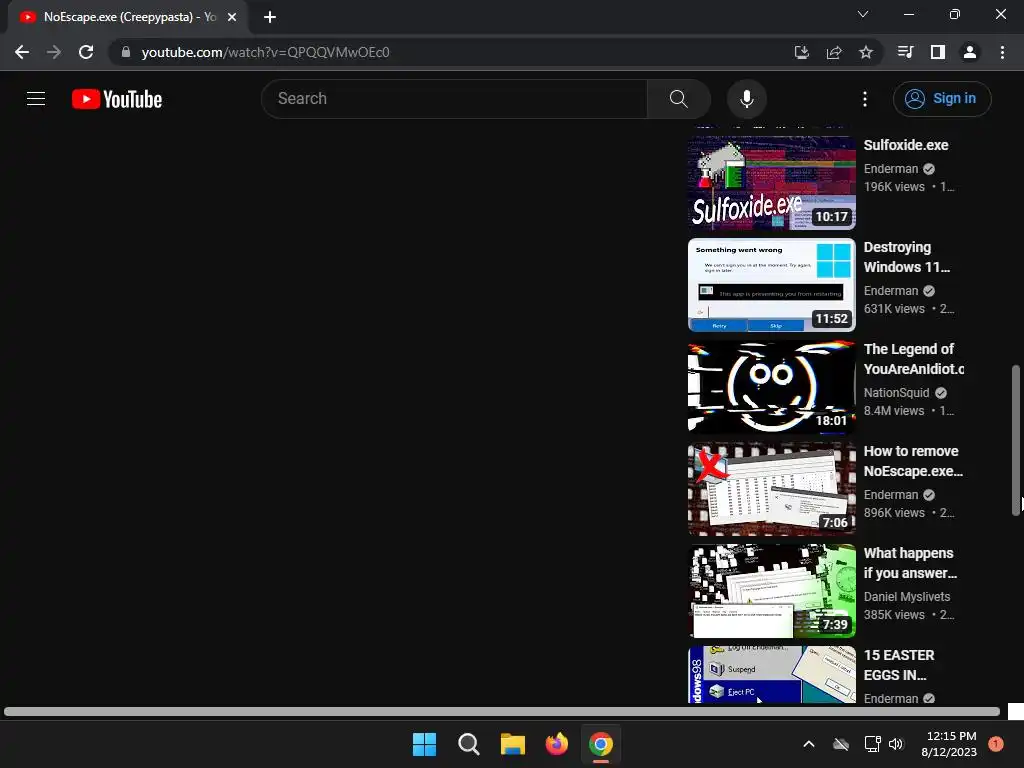The image size is (1024, 768).
Task: Open 15 EASTER EGGS IN title
Action: click(x=899, y=665)
